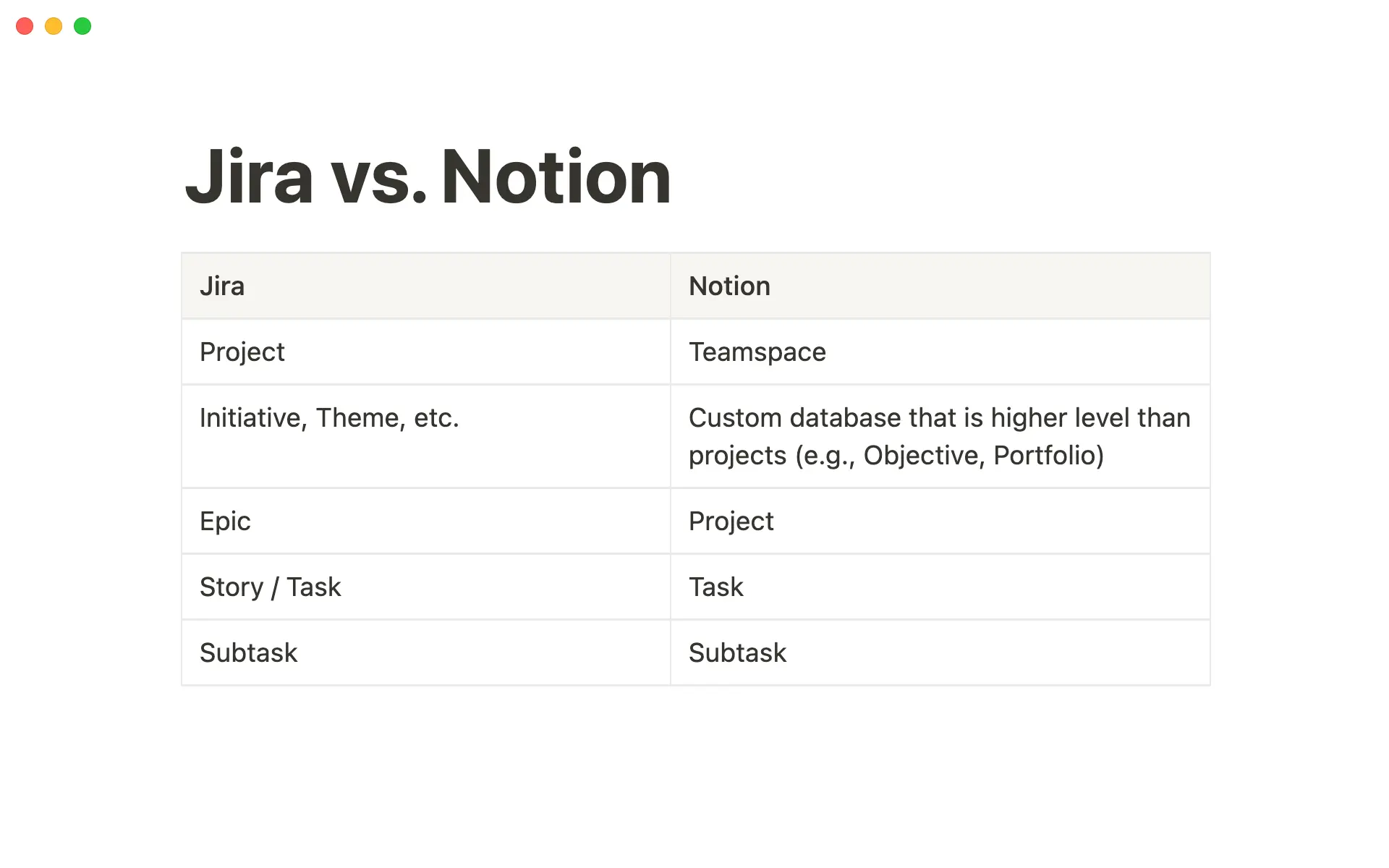The height and width of the screenshot is (868, 1389).
Task: Click the green fullscreen window button
Action: pos(82,26)
